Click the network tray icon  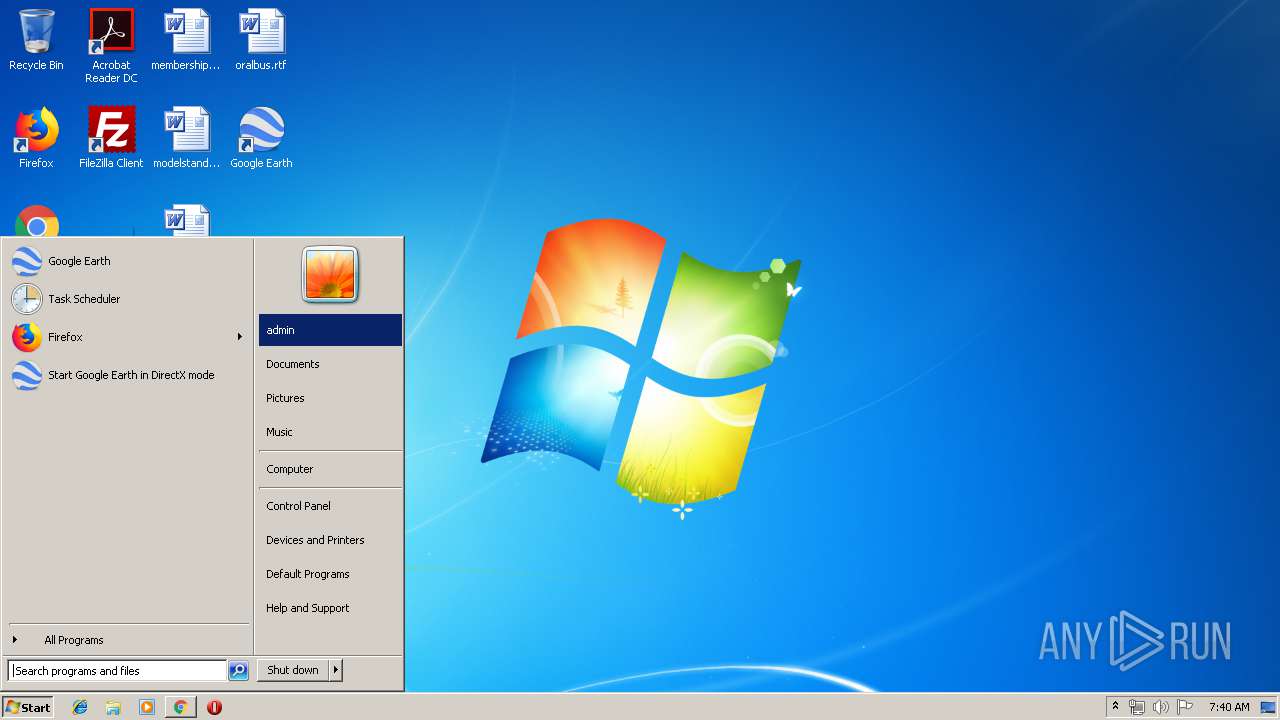tap(1137, 707)
